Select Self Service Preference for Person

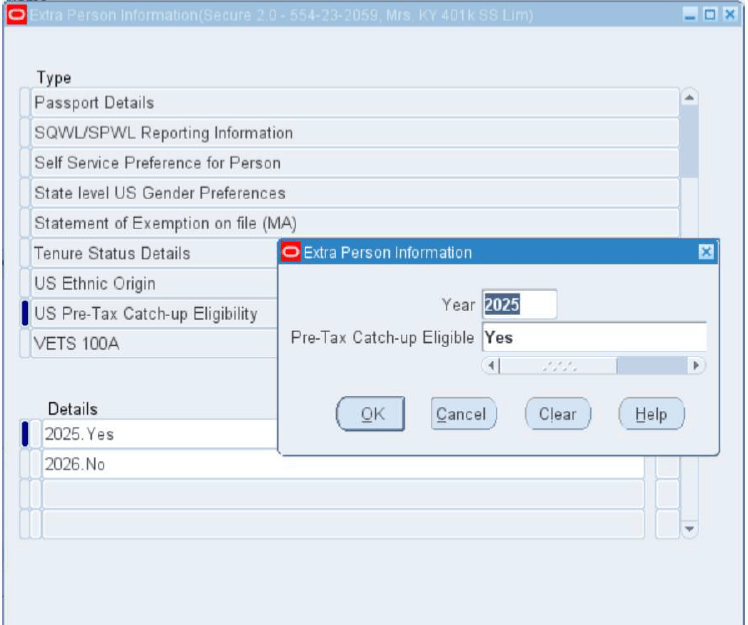pyautogui.click(x=355, y=163)
